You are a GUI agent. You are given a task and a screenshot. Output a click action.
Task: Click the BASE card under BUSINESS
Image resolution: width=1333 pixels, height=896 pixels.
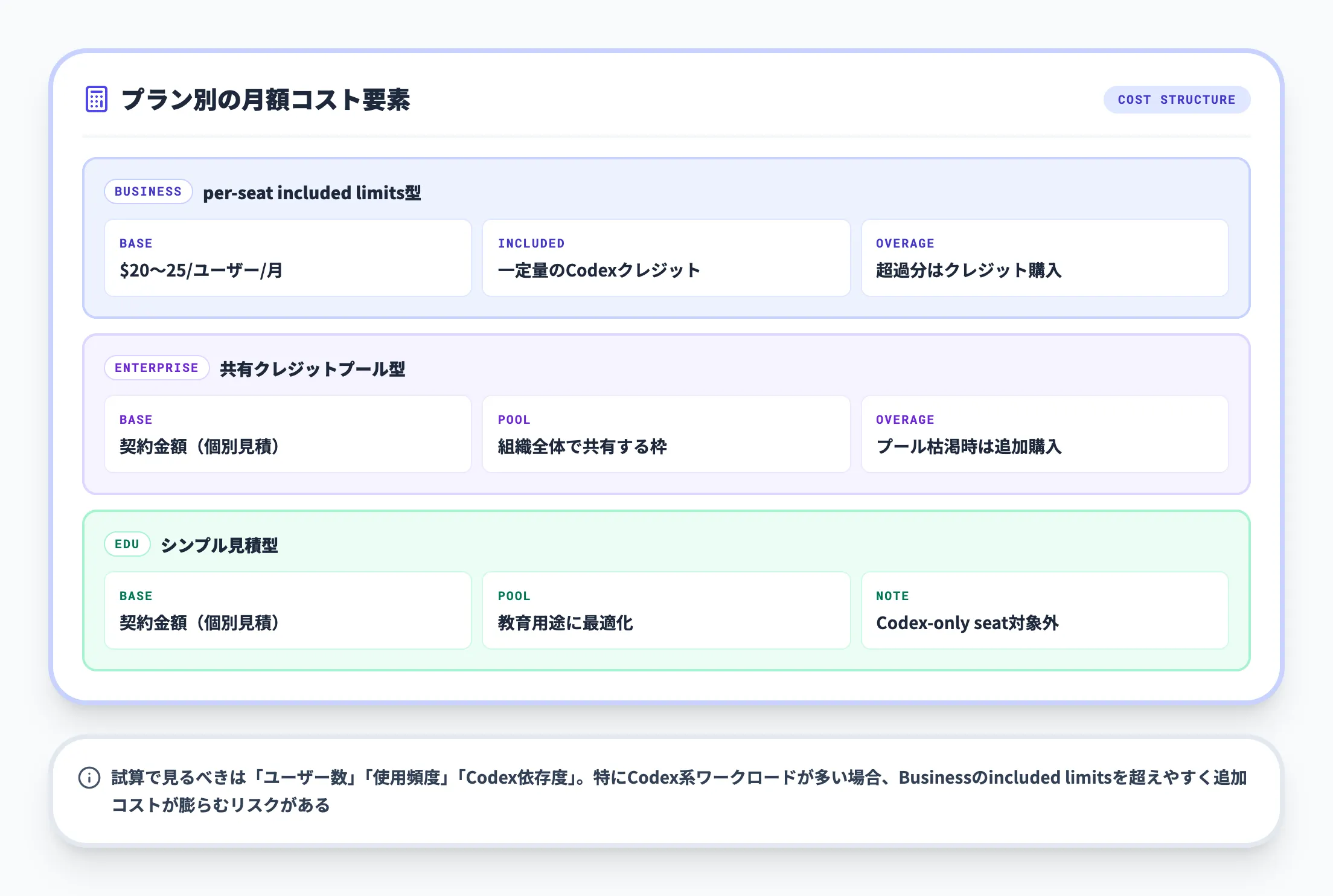pos(288,258)
